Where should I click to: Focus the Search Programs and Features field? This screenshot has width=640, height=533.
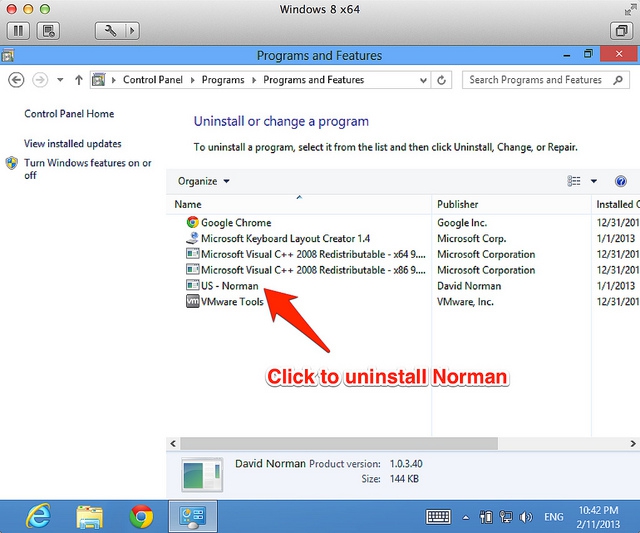tap(546, 80)
